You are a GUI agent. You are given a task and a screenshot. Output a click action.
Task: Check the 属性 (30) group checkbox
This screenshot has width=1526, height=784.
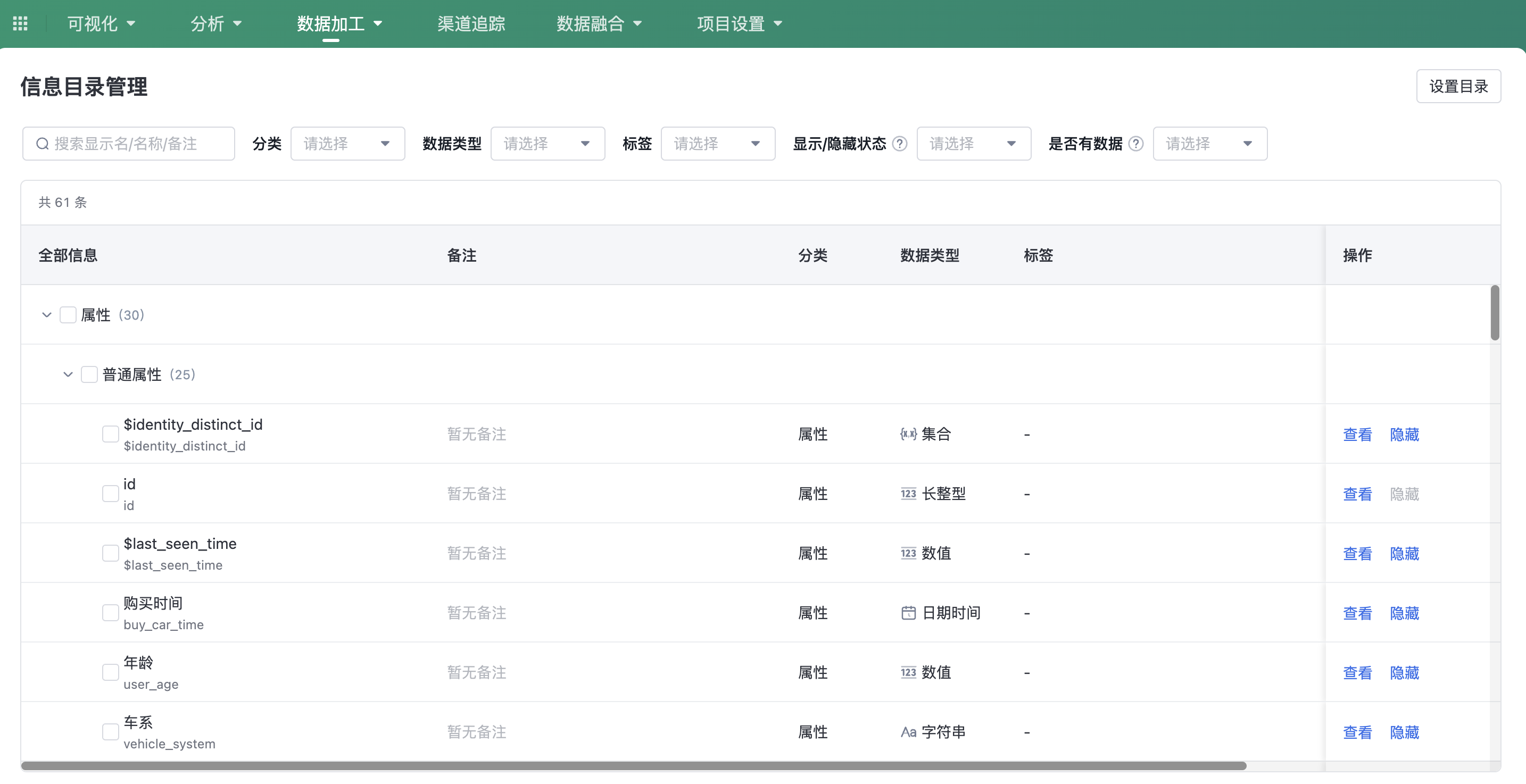coord(68,315)
